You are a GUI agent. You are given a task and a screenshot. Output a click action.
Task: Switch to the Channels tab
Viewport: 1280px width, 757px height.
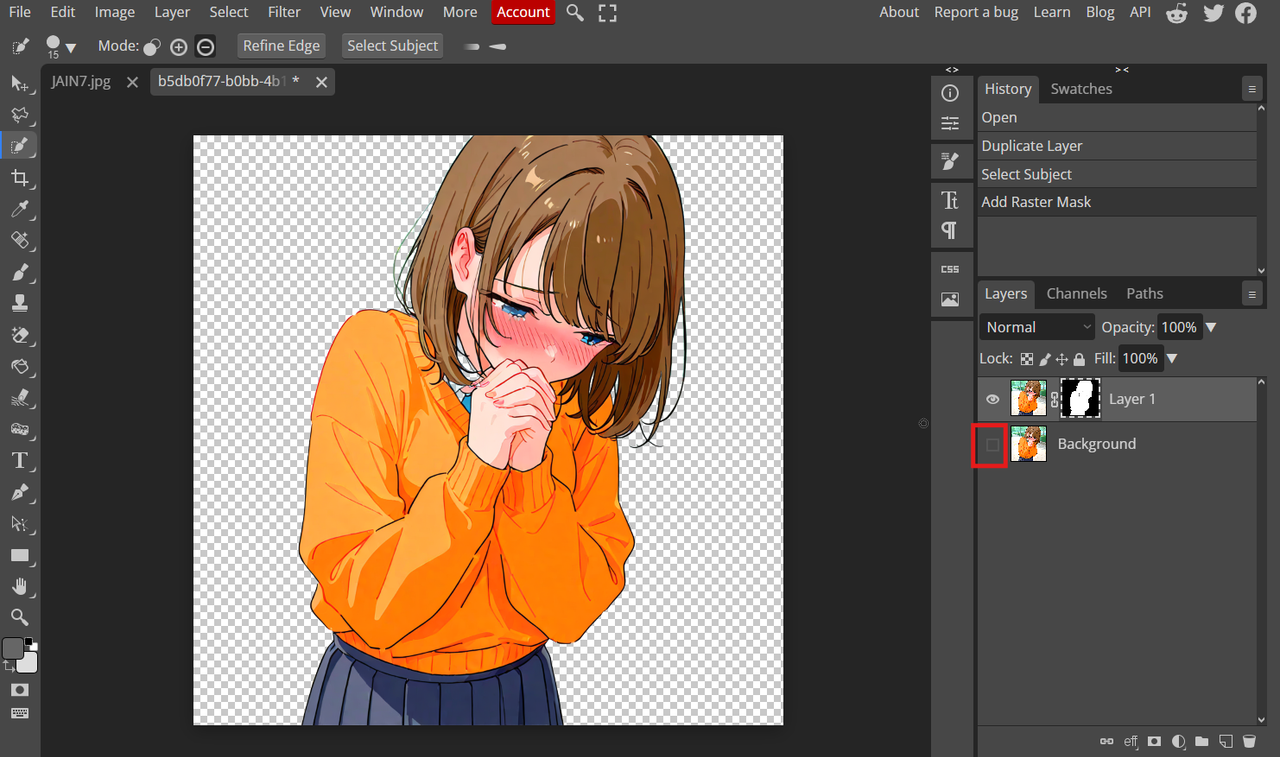(1077, 293)
